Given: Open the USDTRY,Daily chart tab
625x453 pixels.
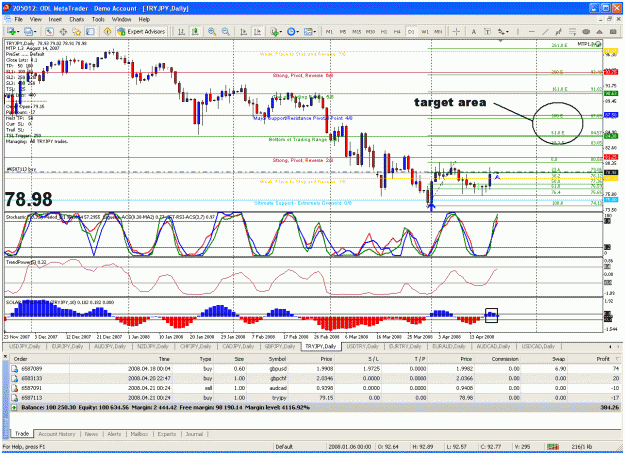Looking at the screenshot, I should tap(362, 347).
